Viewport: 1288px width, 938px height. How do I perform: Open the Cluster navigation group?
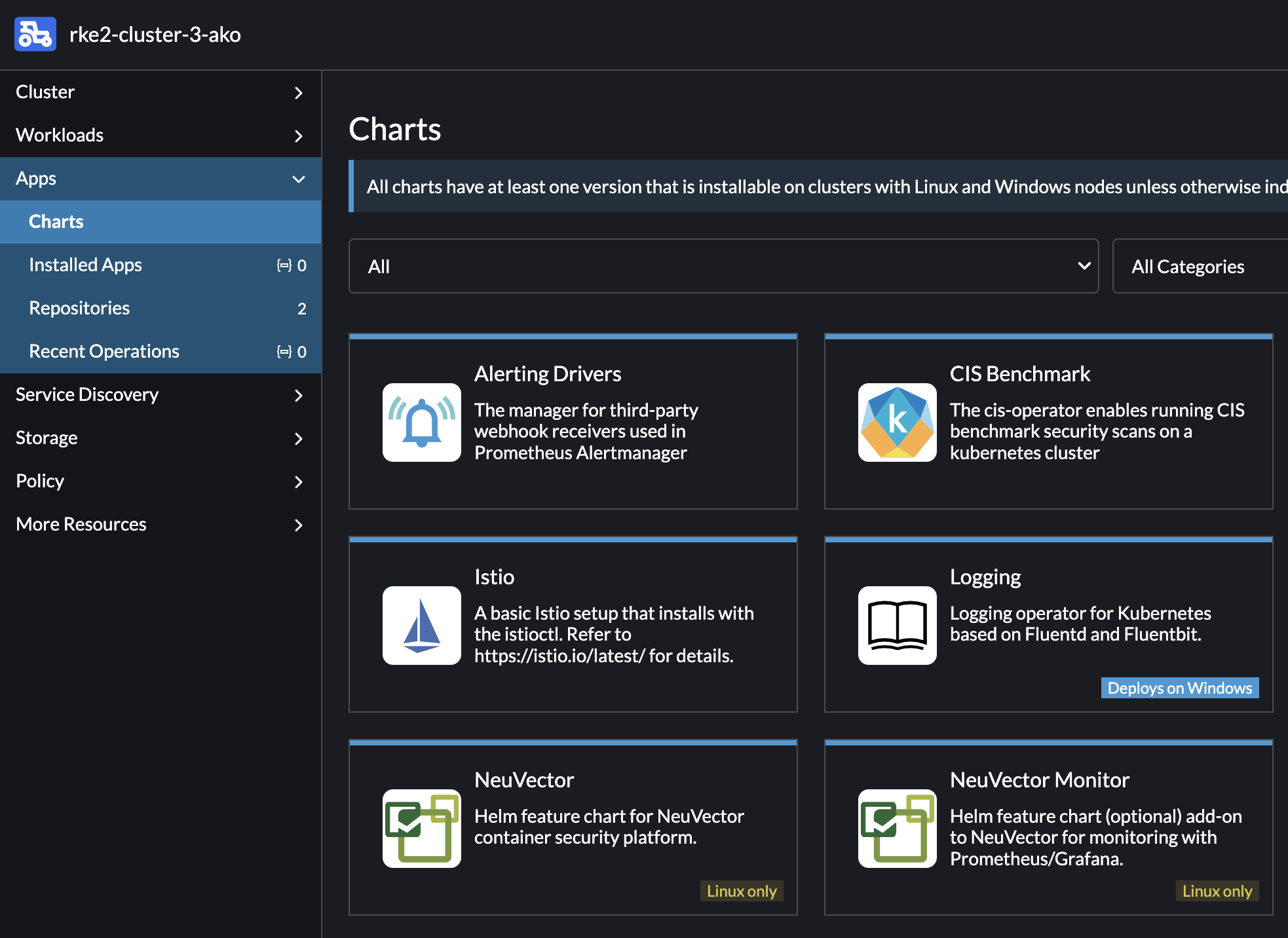tap(161, 92)
